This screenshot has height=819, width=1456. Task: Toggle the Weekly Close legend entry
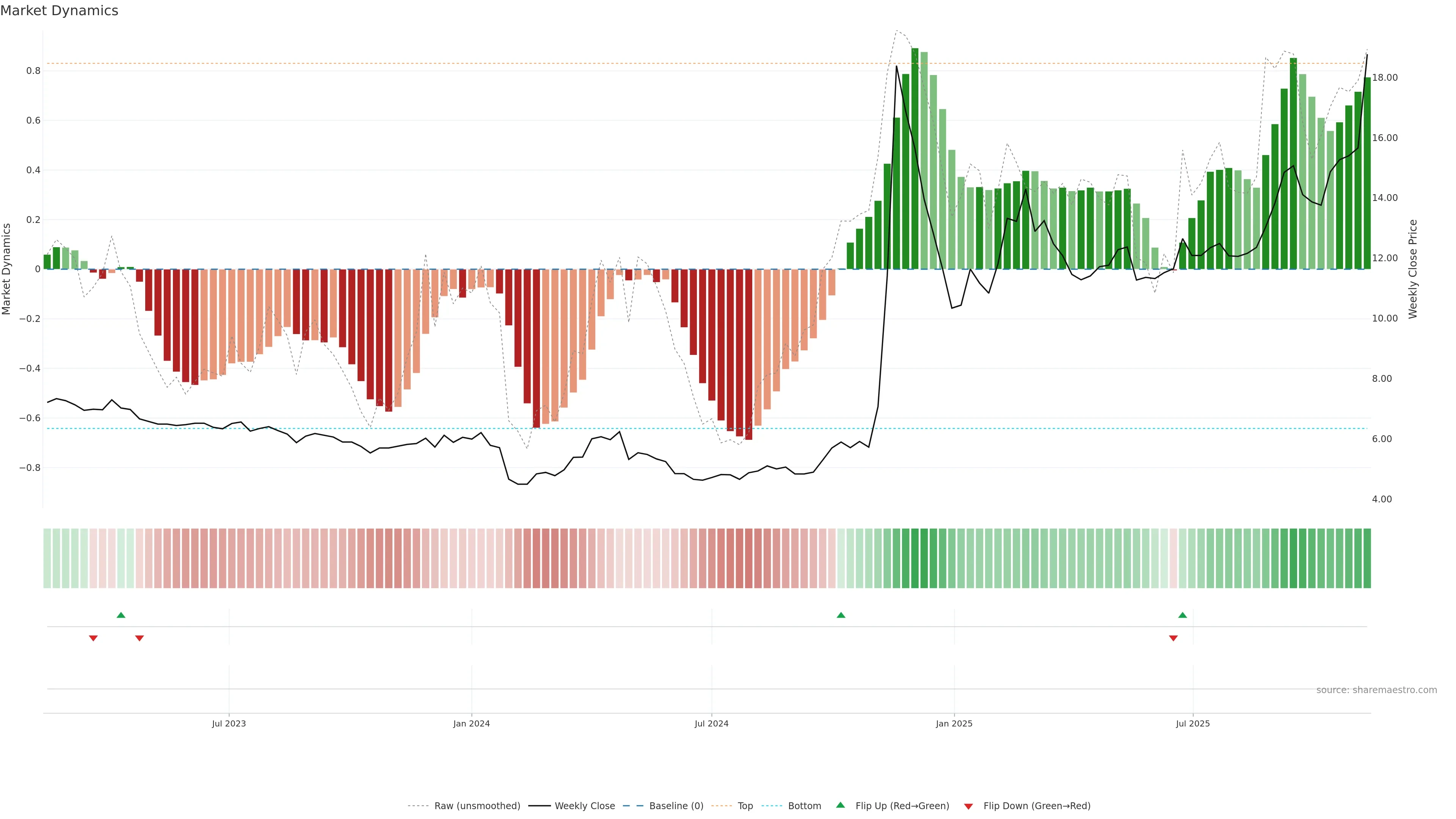(584, 806)
